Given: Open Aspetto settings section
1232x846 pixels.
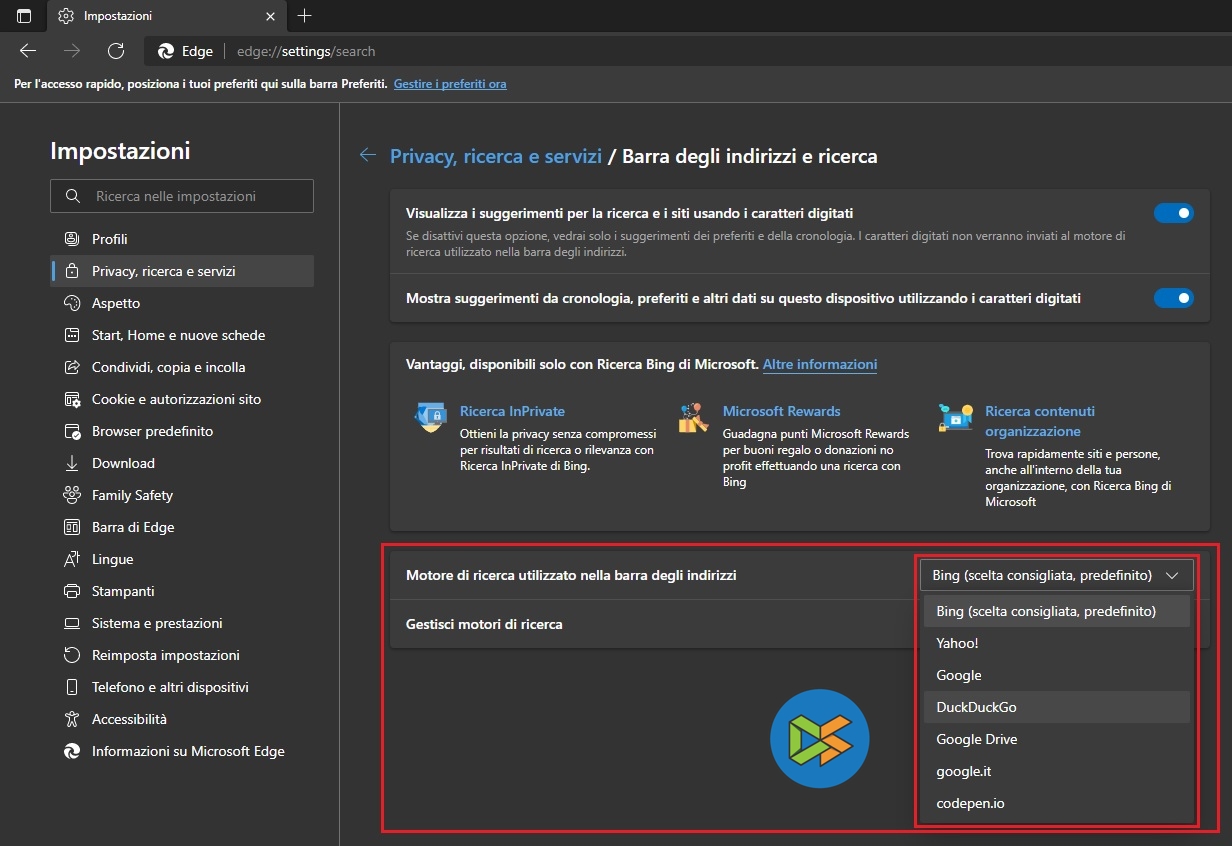Looking at the screenshot, I should [116, 303].
